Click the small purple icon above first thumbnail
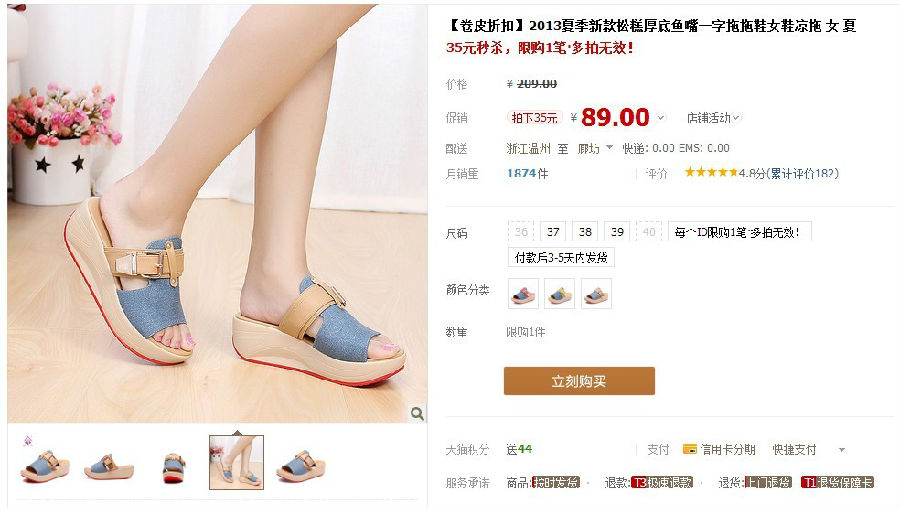 tap(28, 441)
